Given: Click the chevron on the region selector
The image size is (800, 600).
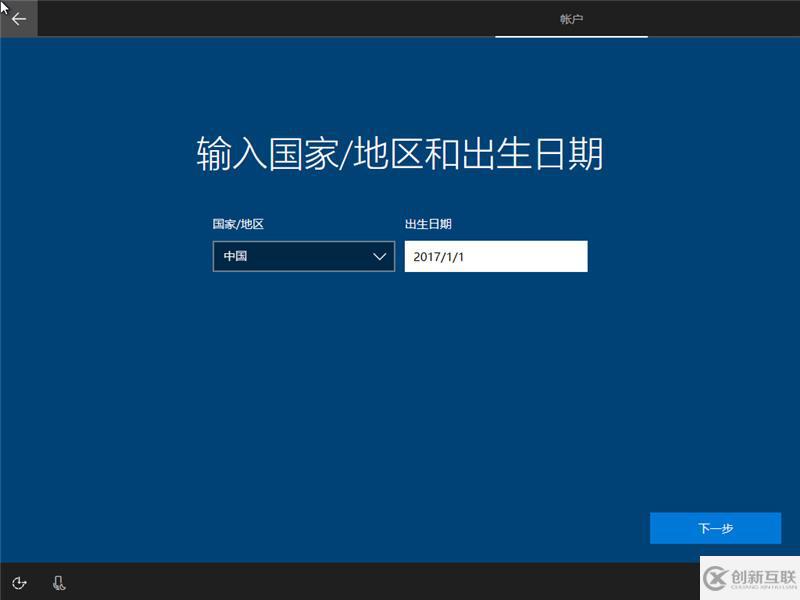Looking at the screenshot, I should point(379,256).
